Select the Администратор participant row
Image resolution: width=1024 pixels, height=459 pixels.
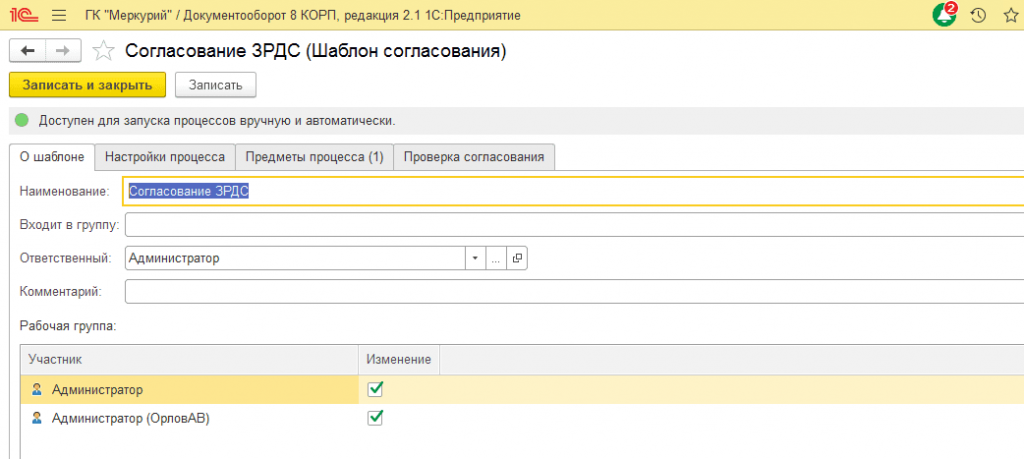pos(522,390)
